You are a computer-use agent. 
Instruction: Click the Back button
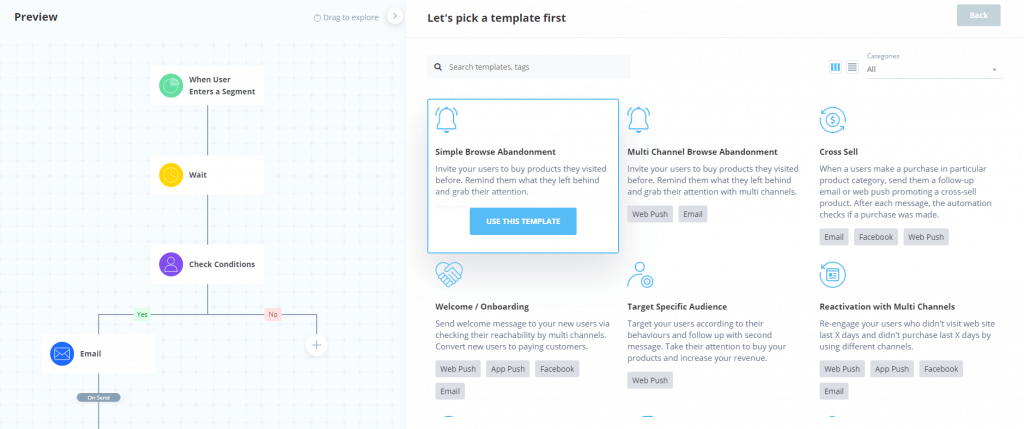pyautogui.click(x=978, y=15)
